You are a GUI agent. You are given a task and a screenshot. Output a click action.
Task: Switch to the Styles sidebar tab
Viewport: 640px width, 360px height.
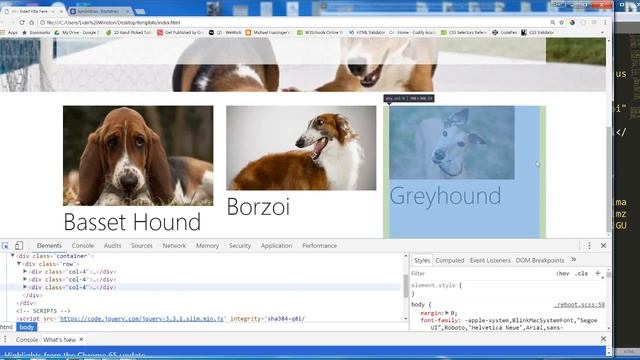tap(422, 260)
